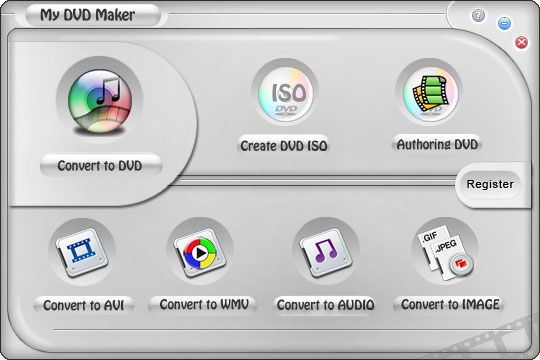This screenshot has height=360, width=540.
Task: Select the Convert to AVI film icon
Action: point(82,253)
